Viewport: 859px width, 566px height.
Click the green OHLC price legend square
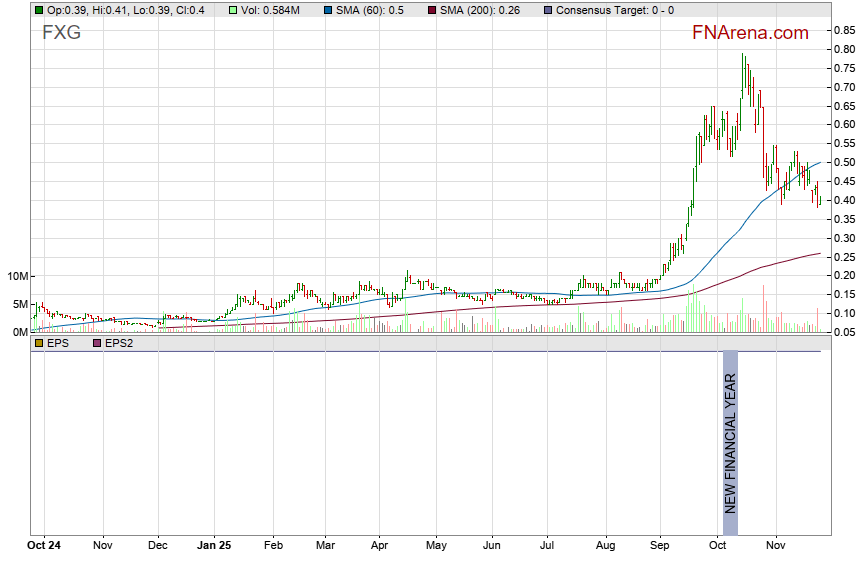[39, 10]
